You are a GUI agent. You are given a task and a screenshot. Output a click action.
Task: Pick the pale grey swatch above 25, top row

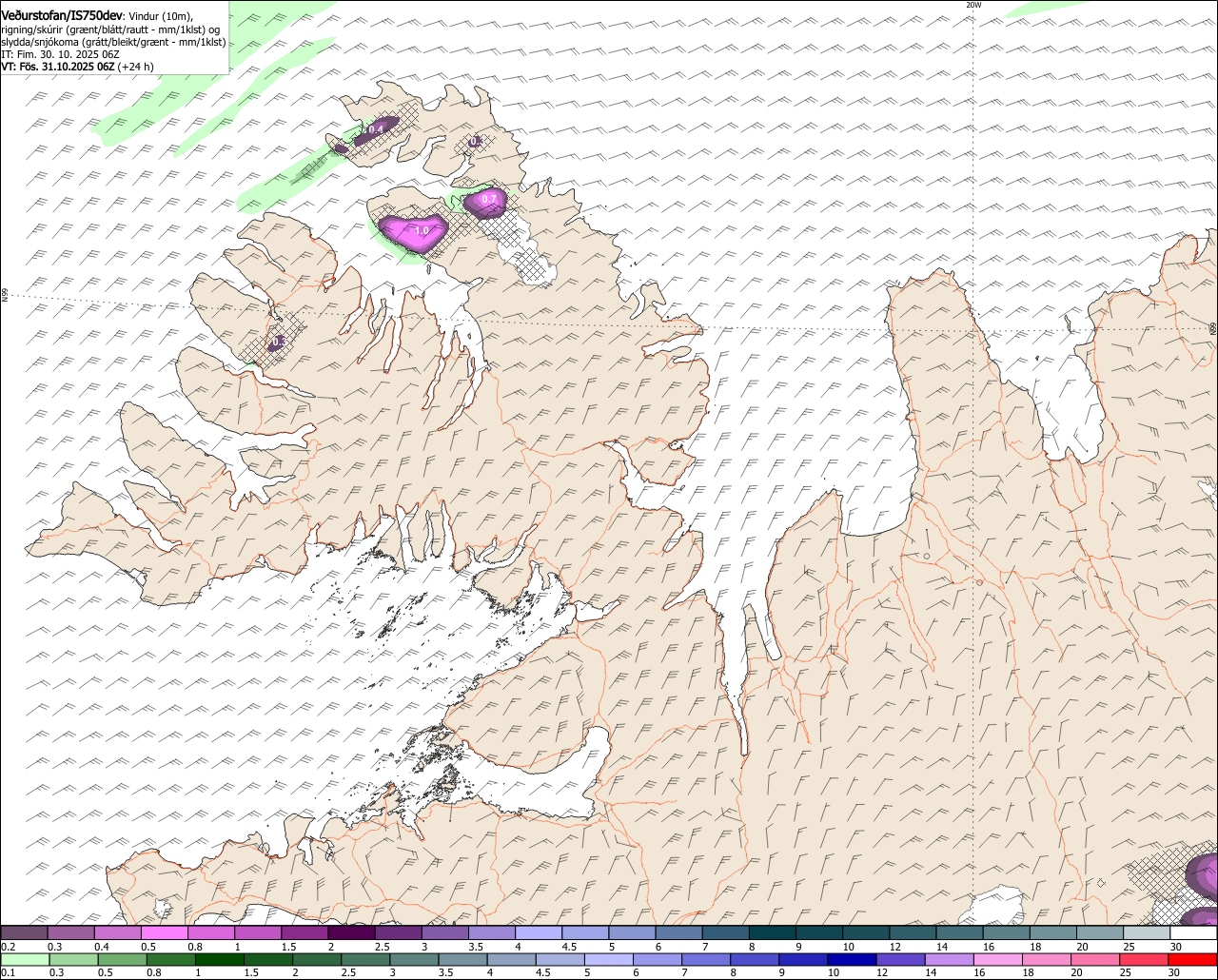[x=1147, y=933]
